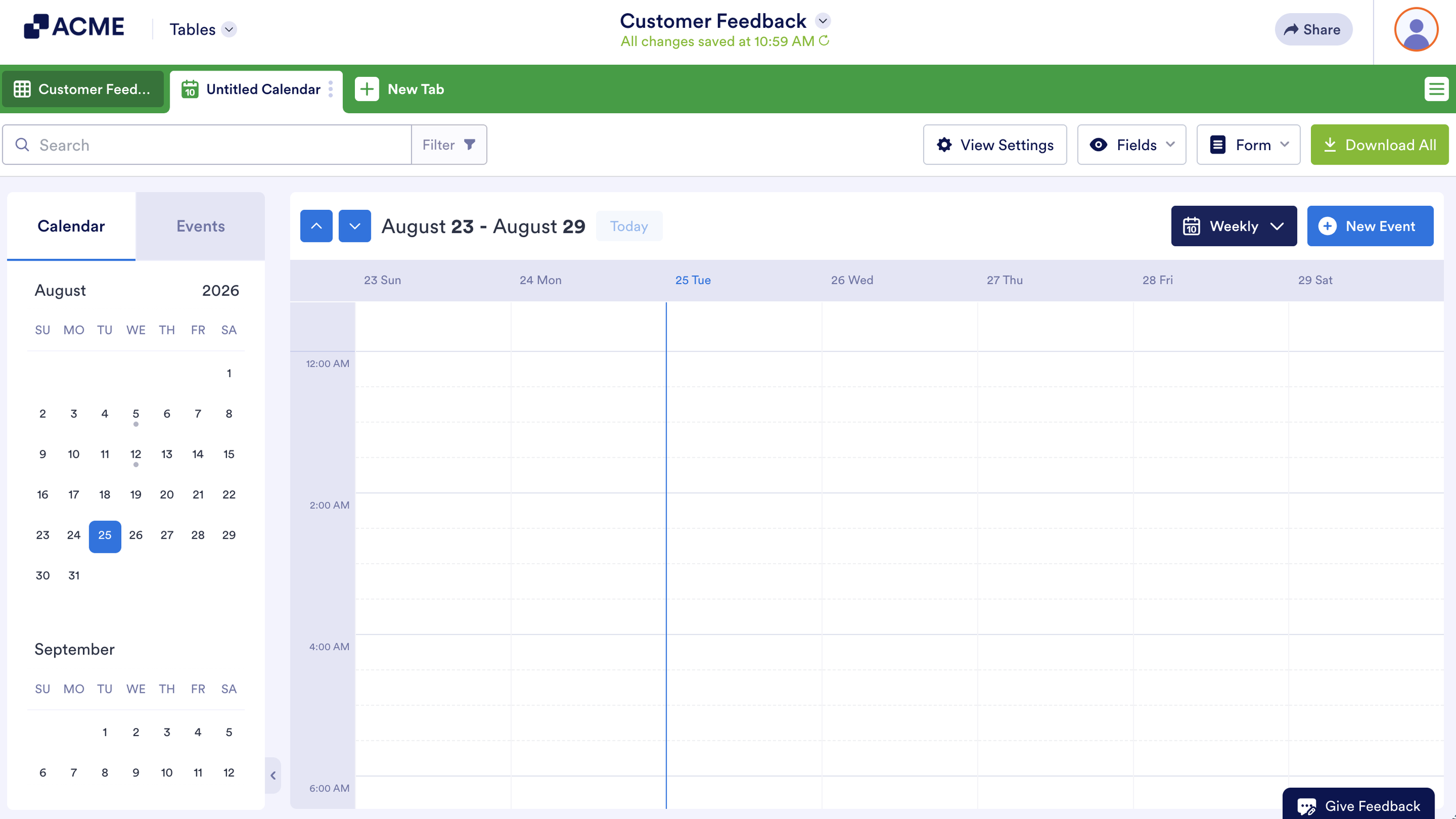Expand the Form dropdown
Viewport: 1456px width, 819px height.
click(x=1248, y=145)
